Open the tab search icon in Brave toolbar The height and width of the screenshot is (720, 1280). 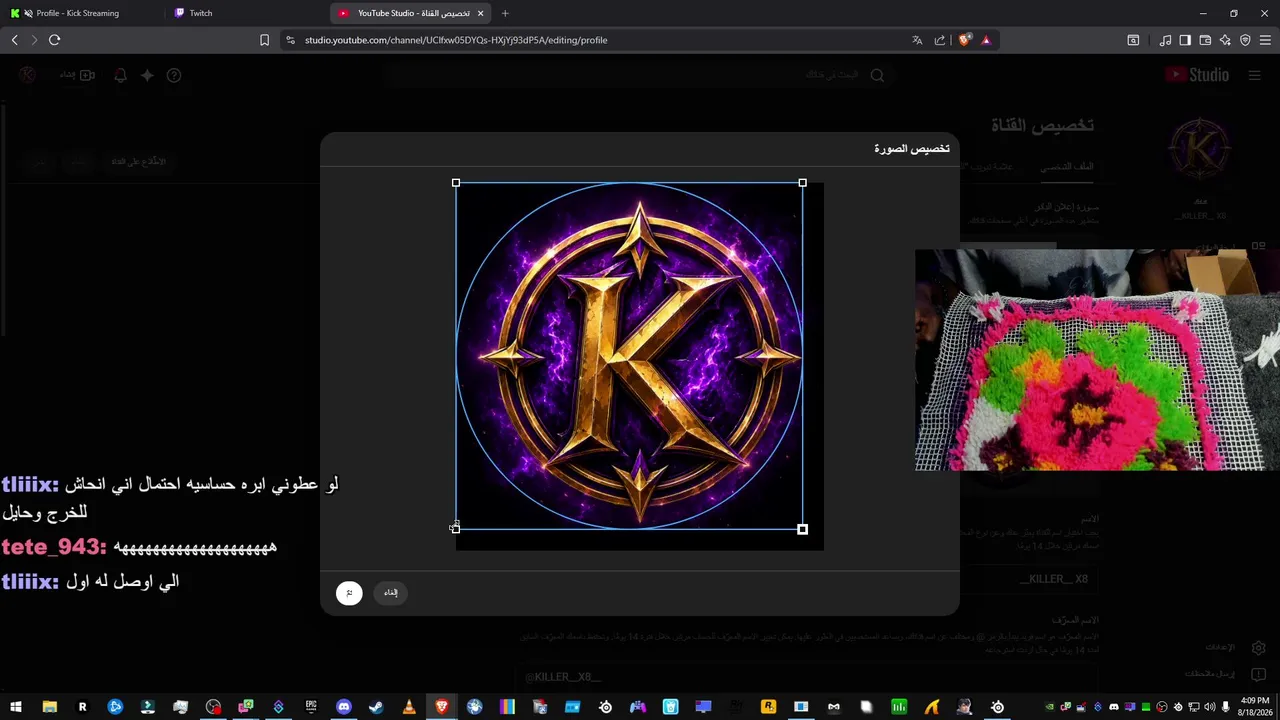(1133, 40)
